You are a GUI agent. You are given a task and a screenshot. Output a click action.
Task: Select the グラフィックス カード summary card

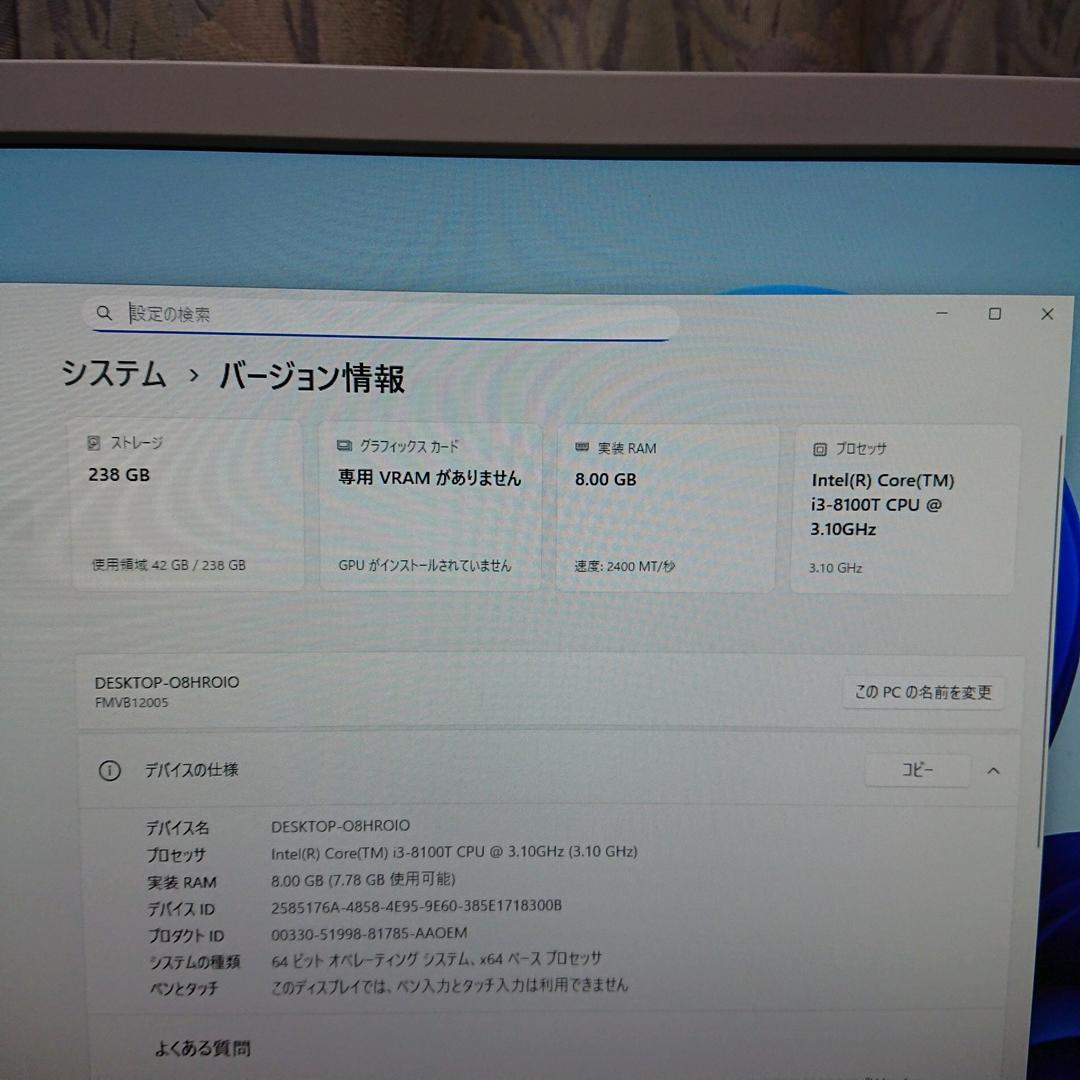pyautogui.click(x=430, y=505)
